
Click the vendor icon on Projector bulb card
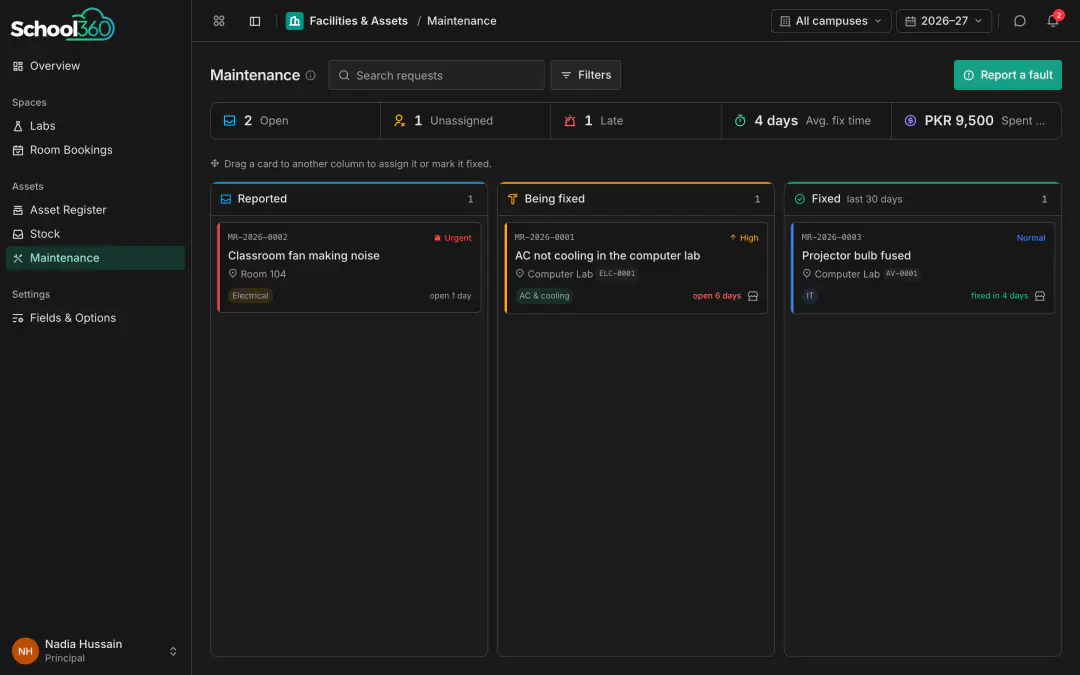[x=1040, y=296]
